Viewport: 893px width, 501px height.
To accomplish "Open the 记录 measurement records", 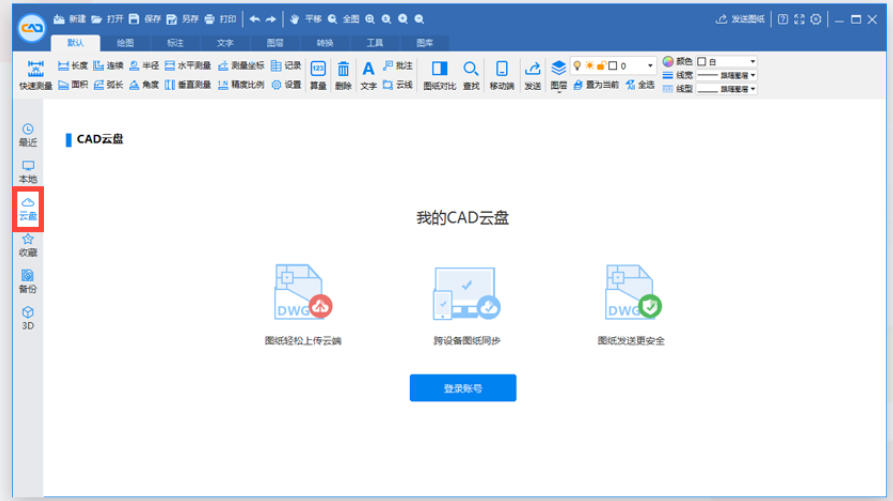I will [286, 66].
